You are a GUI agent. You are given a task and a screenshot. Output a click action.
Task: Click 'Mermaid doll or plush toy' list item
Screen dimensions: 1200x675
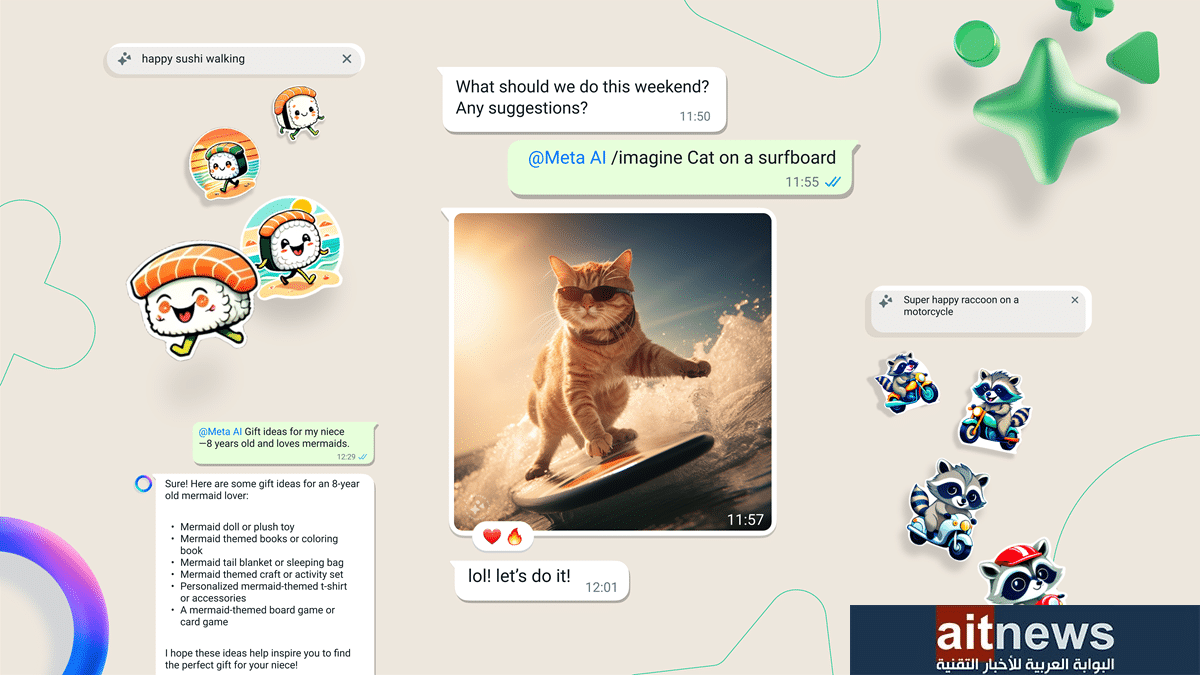(237, 527)
